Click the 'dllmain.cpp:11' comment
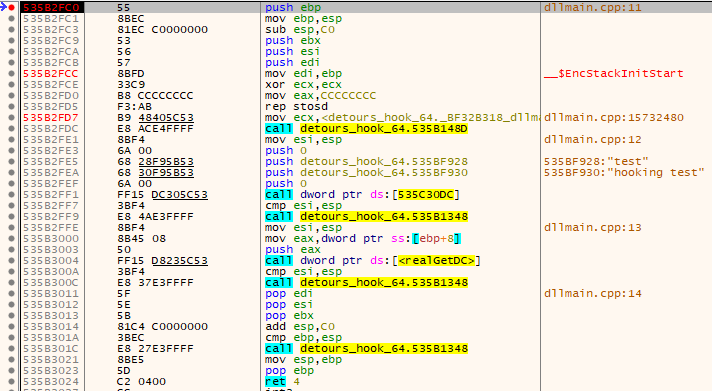712x391 pixels. [x=593, y=8]
